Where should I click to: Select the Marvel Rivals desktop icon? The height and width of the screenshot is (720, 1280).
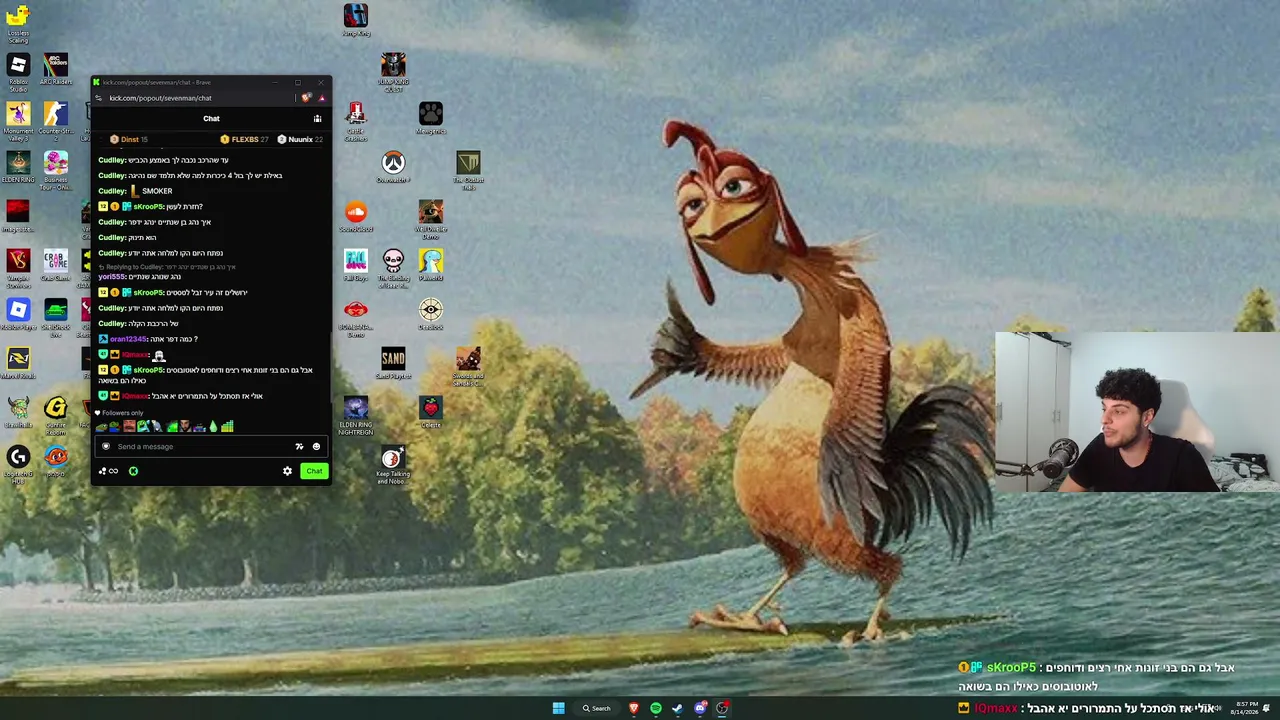point(18,363)
